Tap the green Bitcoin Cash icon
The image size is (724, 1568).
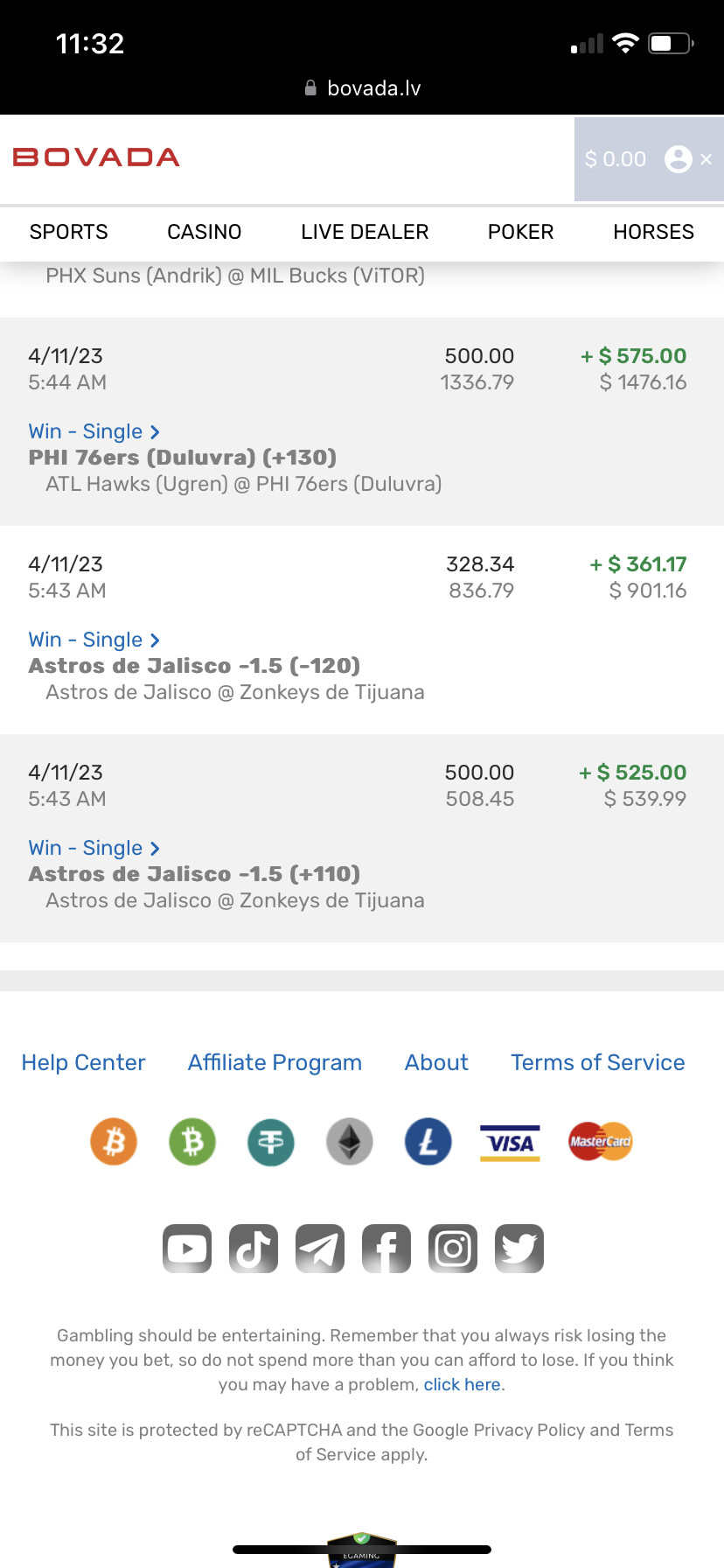pyautogui.click(x=192, y=1142)
